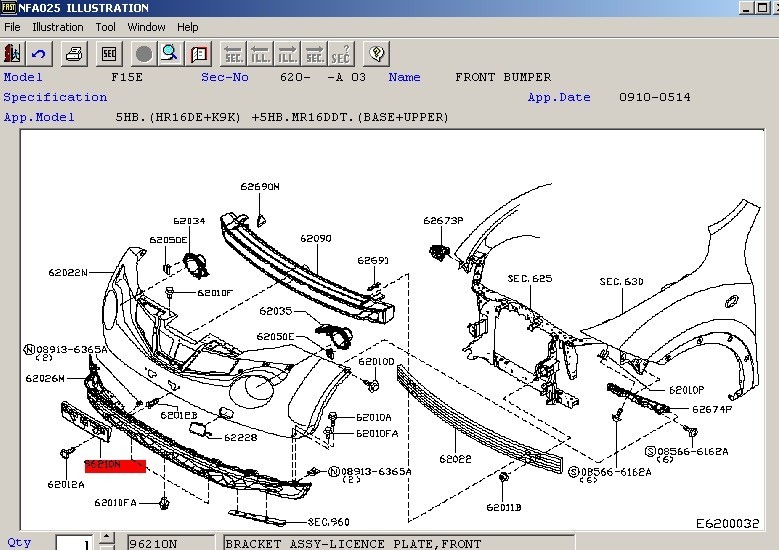The width and height of the screenshot is (779, 550).
Task: Click the SEC. 625 section reference
Action: (529, 279)
